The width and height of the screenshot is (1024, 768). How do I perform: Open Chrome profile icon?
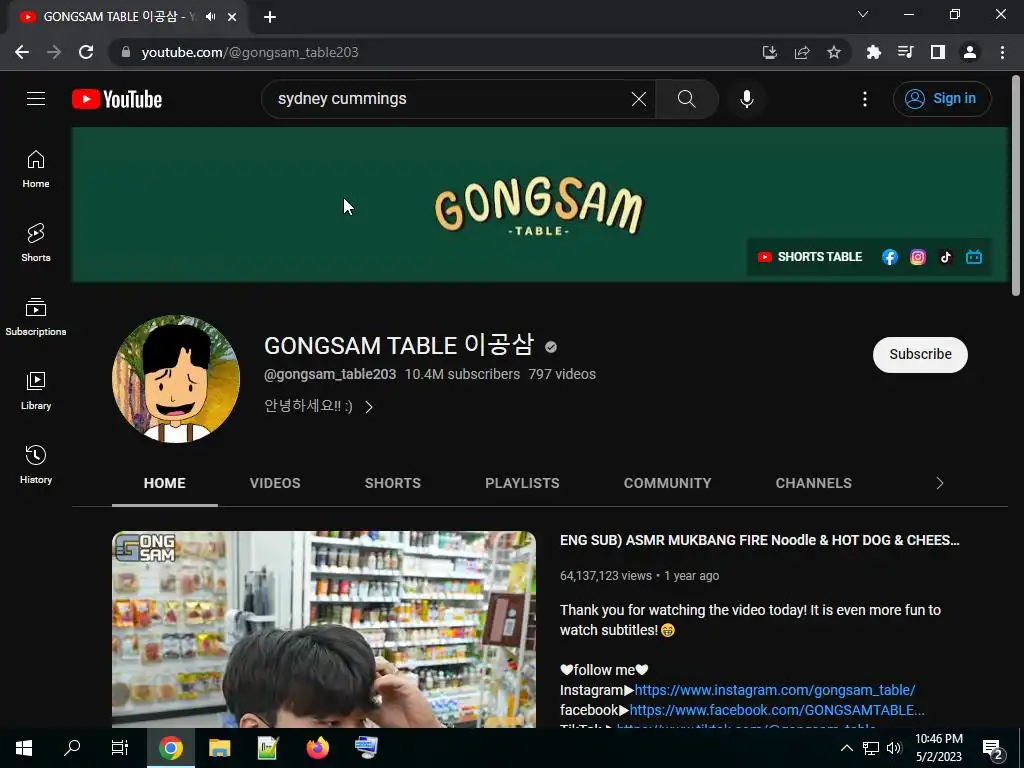pyautogui.click(x=970, y=52)
